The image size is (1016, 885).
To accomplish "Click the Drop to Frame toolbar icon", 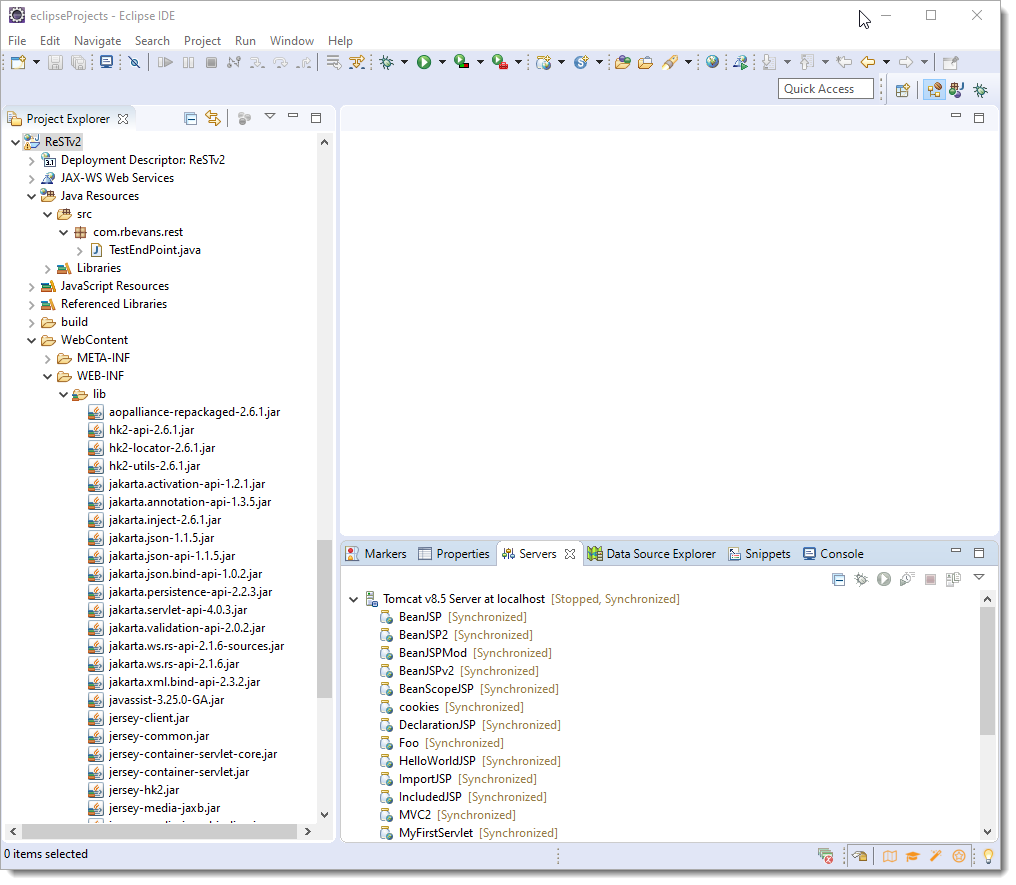I will tap(334, 62).
